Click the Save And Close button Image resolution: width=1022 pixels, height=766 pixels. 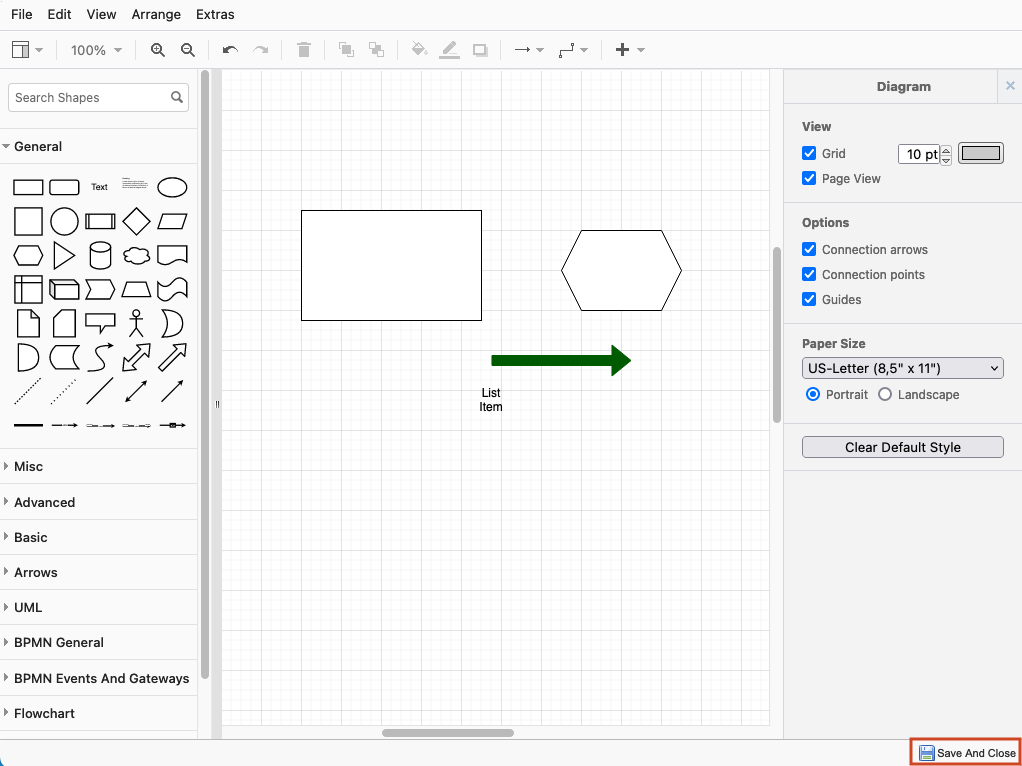click(x=966, y=753)
